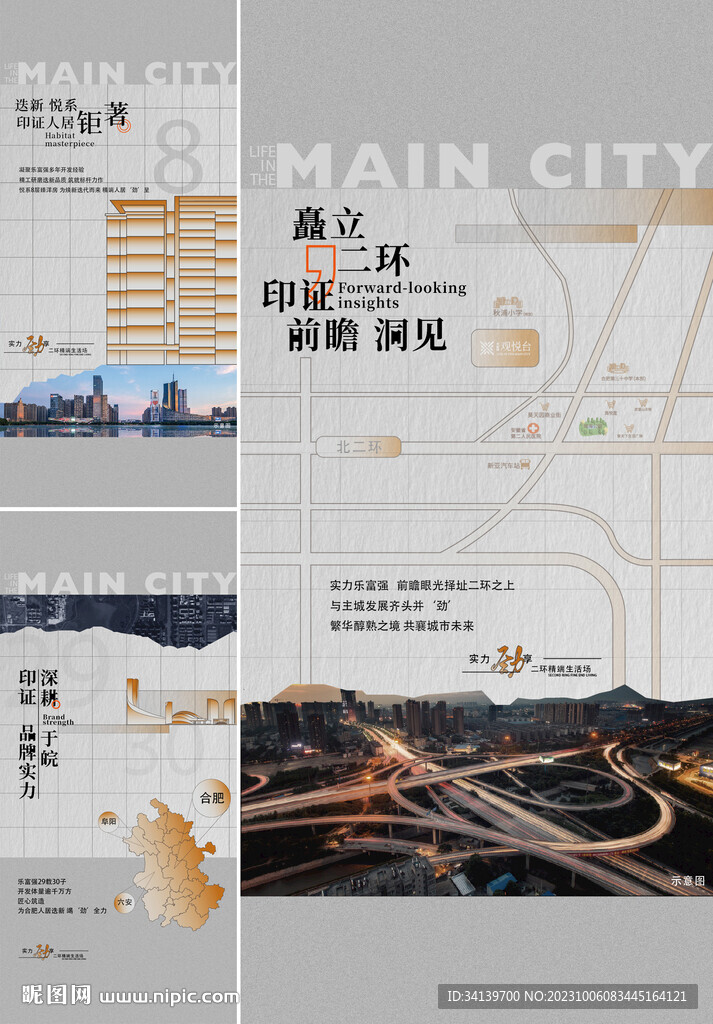This screenshot has height=1024, width=713.
Task: Click the school building icon above 秋浦小学
Action: pyautogui.click(x=509, y=302)
